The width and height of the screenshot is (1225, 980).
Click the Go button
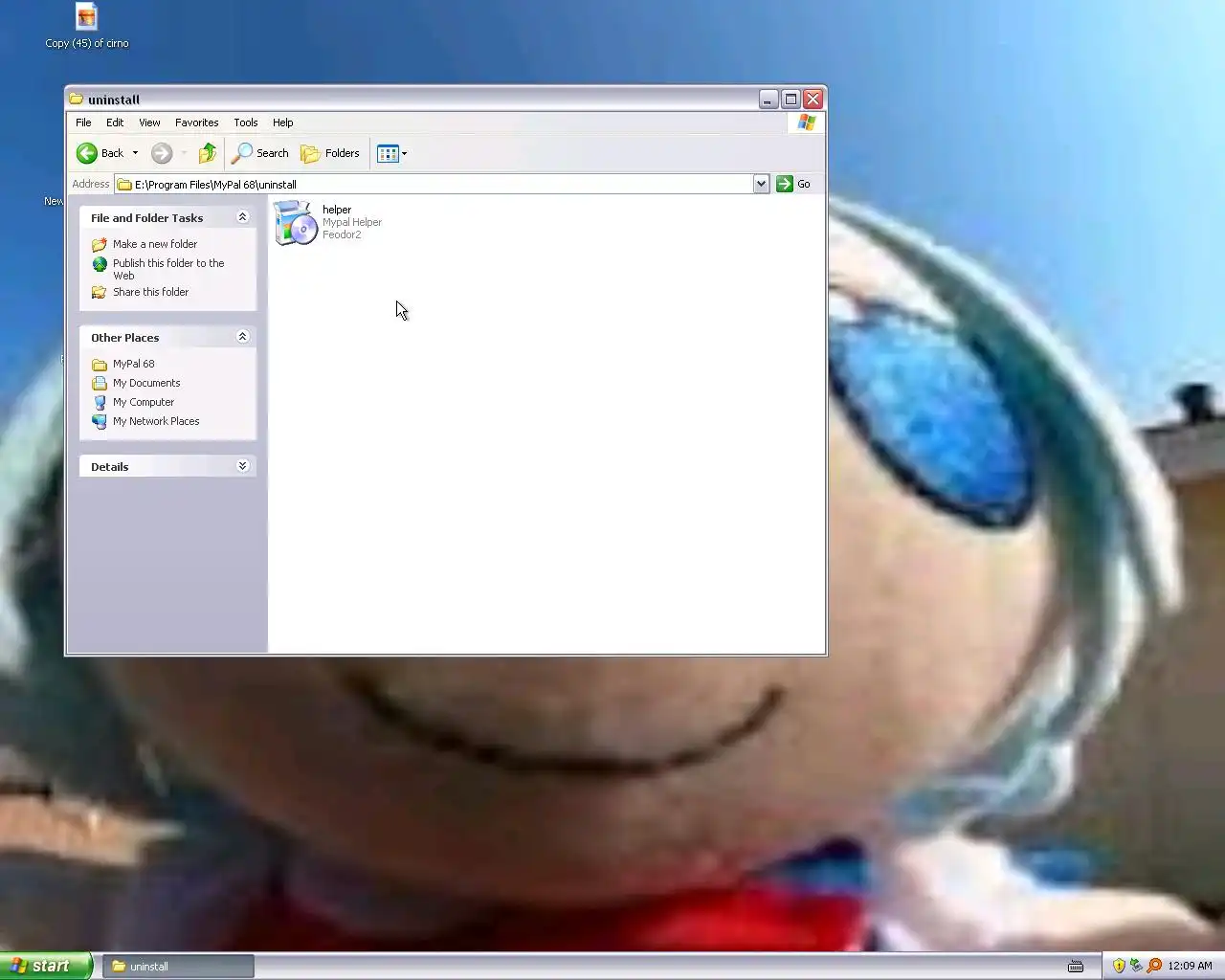pos(794,184)
